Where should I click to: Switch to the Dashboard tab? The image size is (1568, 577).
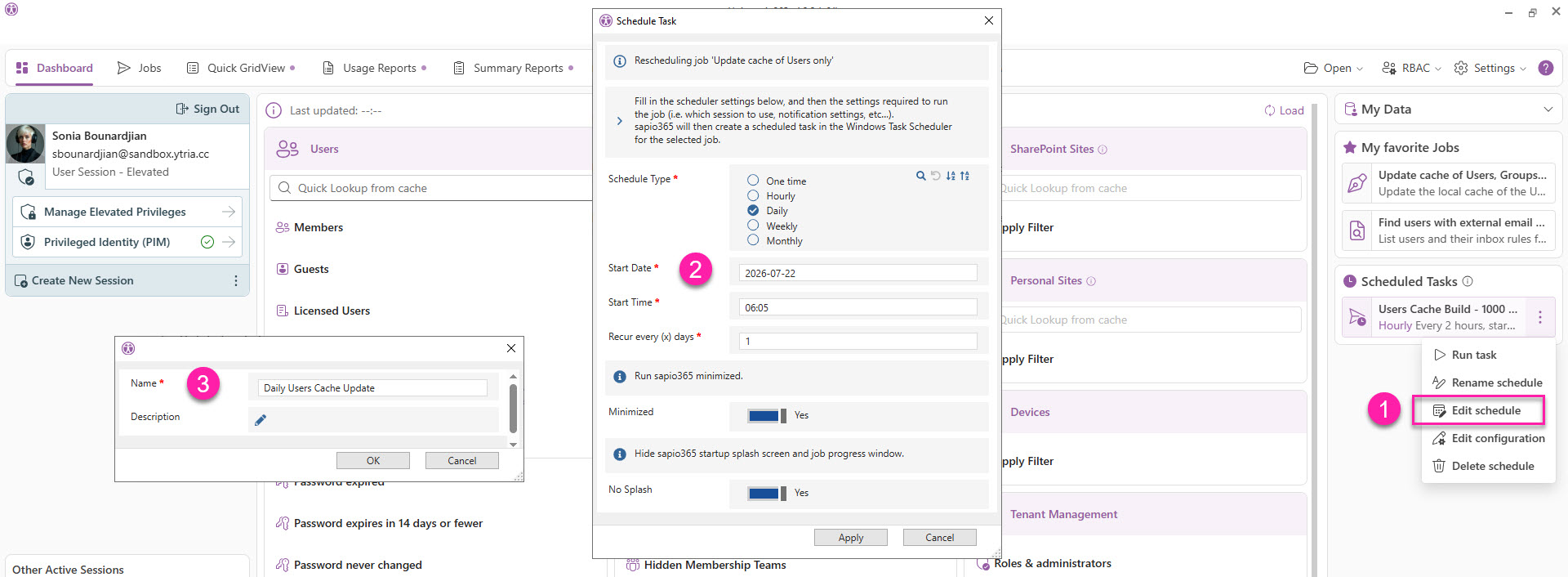pyautogui.click(x=55, y=68)
